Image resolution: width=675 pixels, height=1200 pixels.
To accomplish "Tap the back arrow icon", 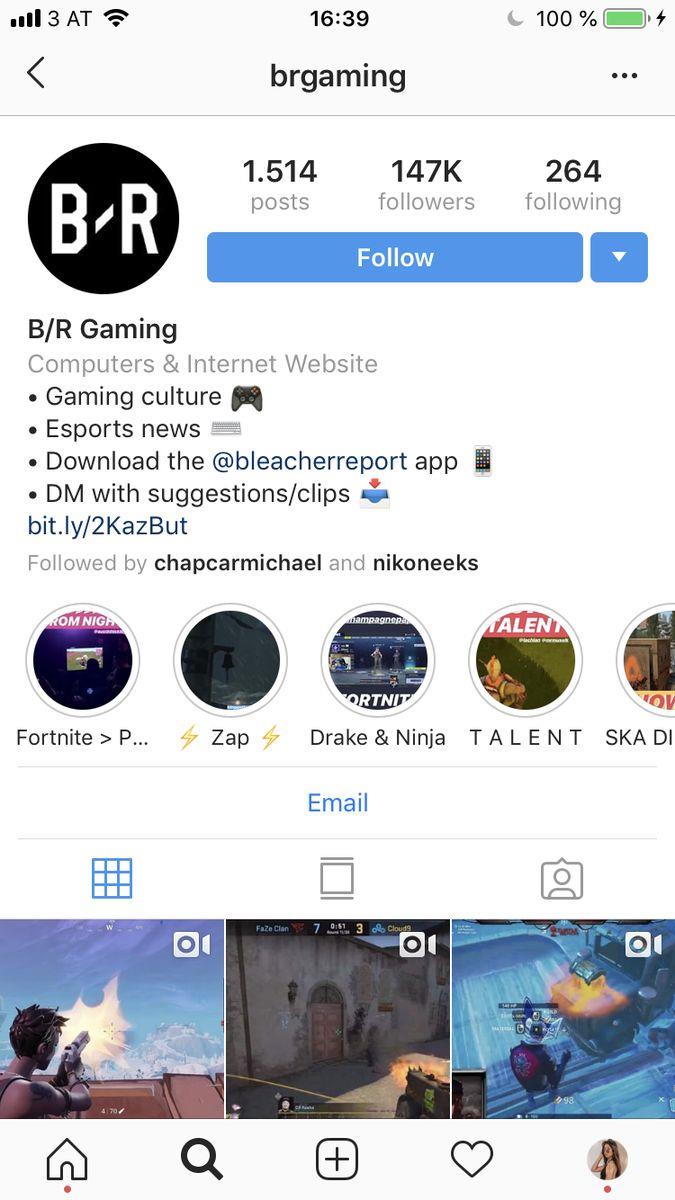I will point(36,73).
